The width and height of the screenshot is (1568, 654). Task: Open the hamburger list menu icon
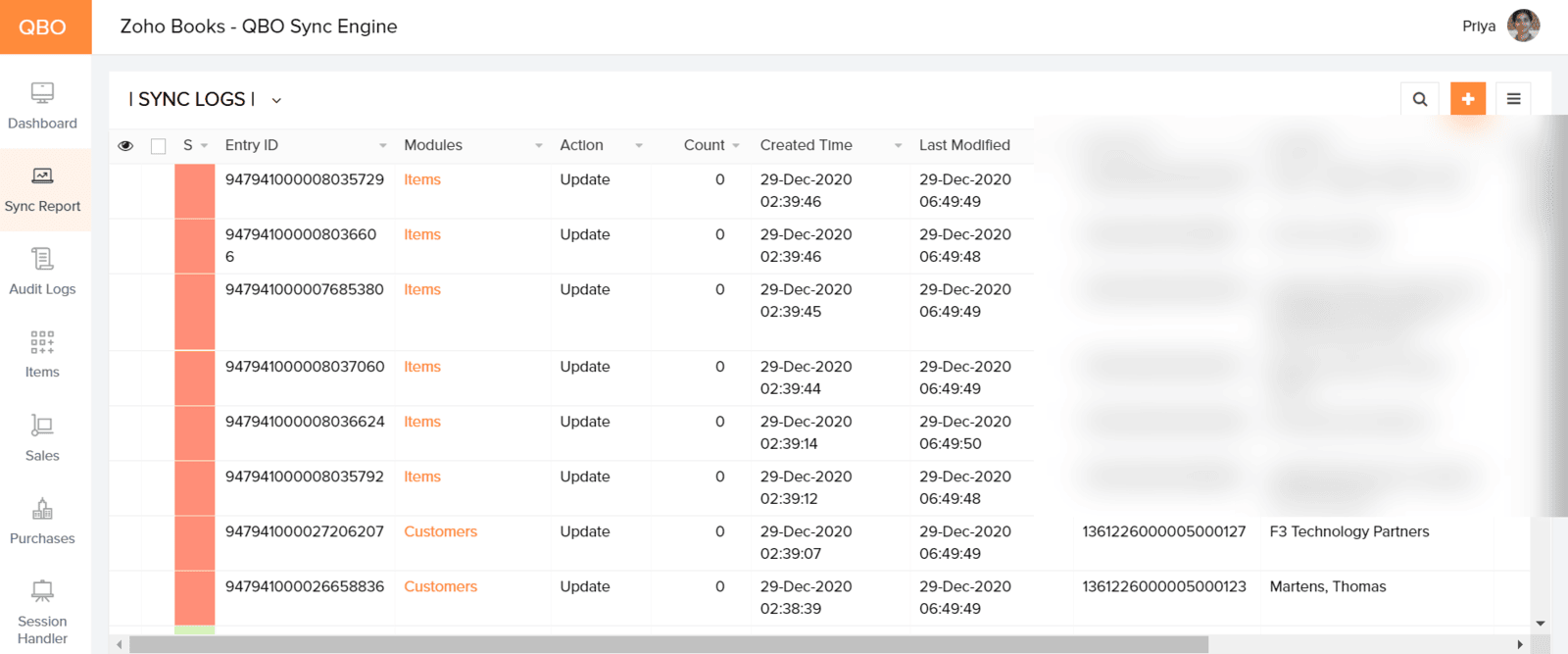[x=1514, y=99]
